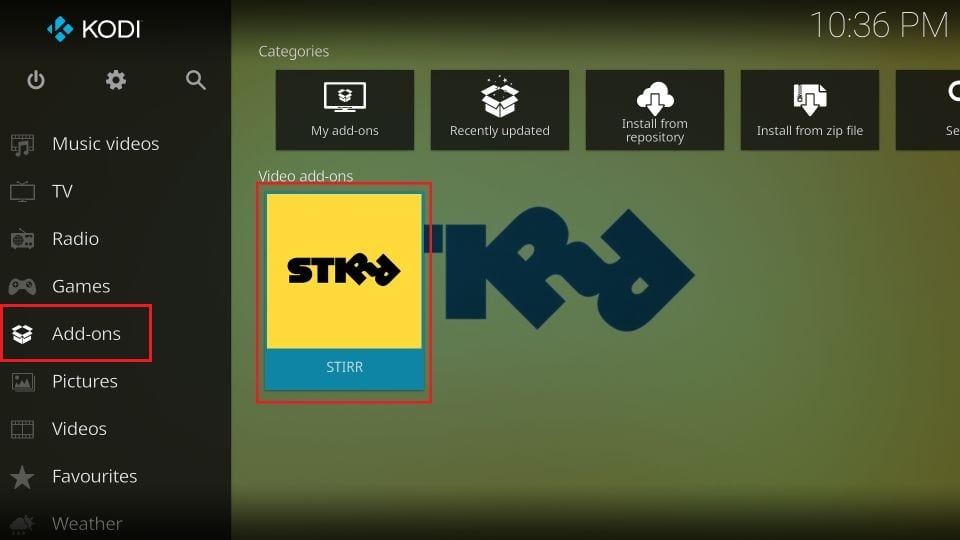Click the Video add-ons heading

pyautogui.click(x=306, y=176)
